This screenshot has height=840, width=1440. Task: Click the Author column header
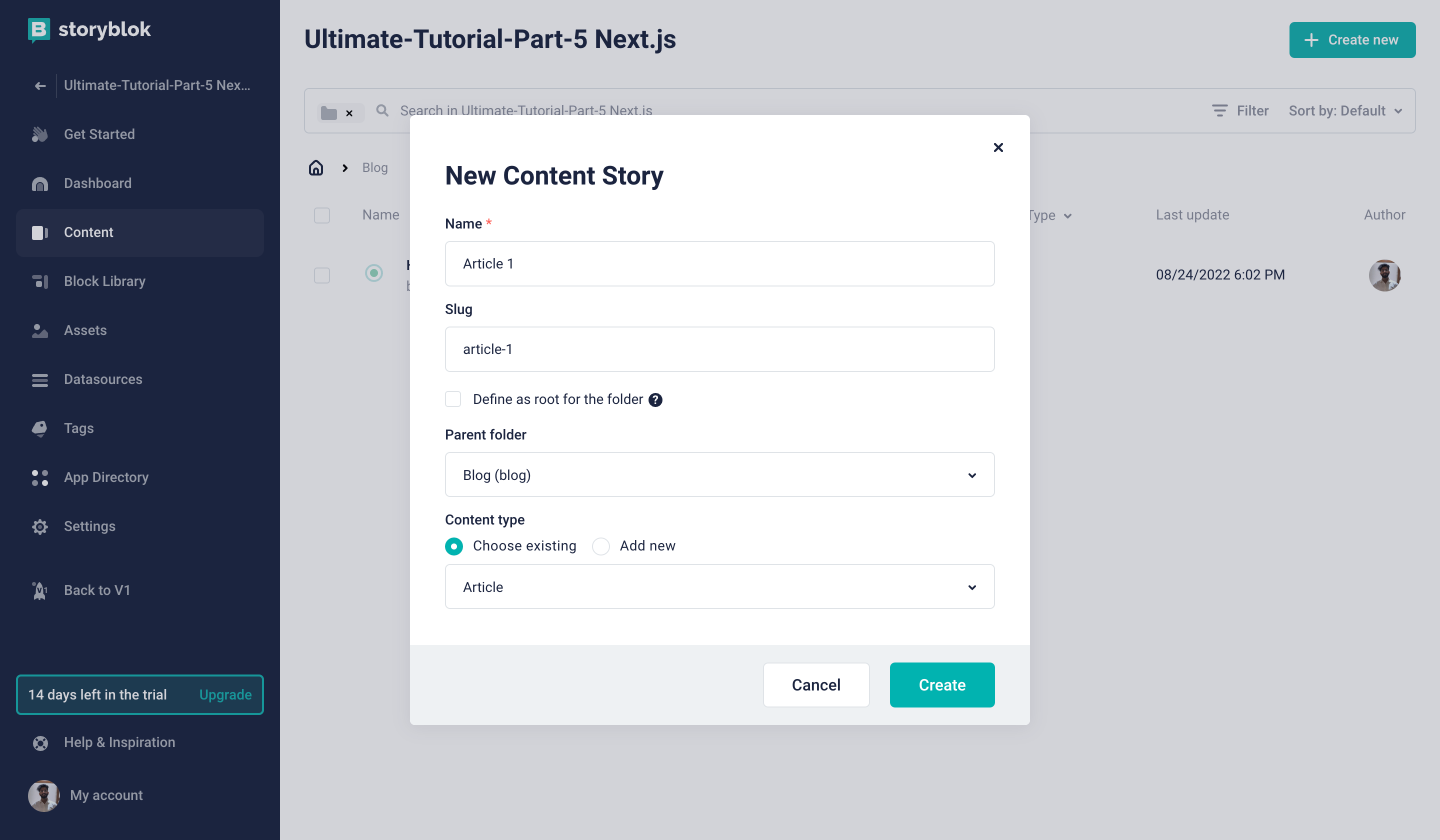click(x=1384, y=215)
